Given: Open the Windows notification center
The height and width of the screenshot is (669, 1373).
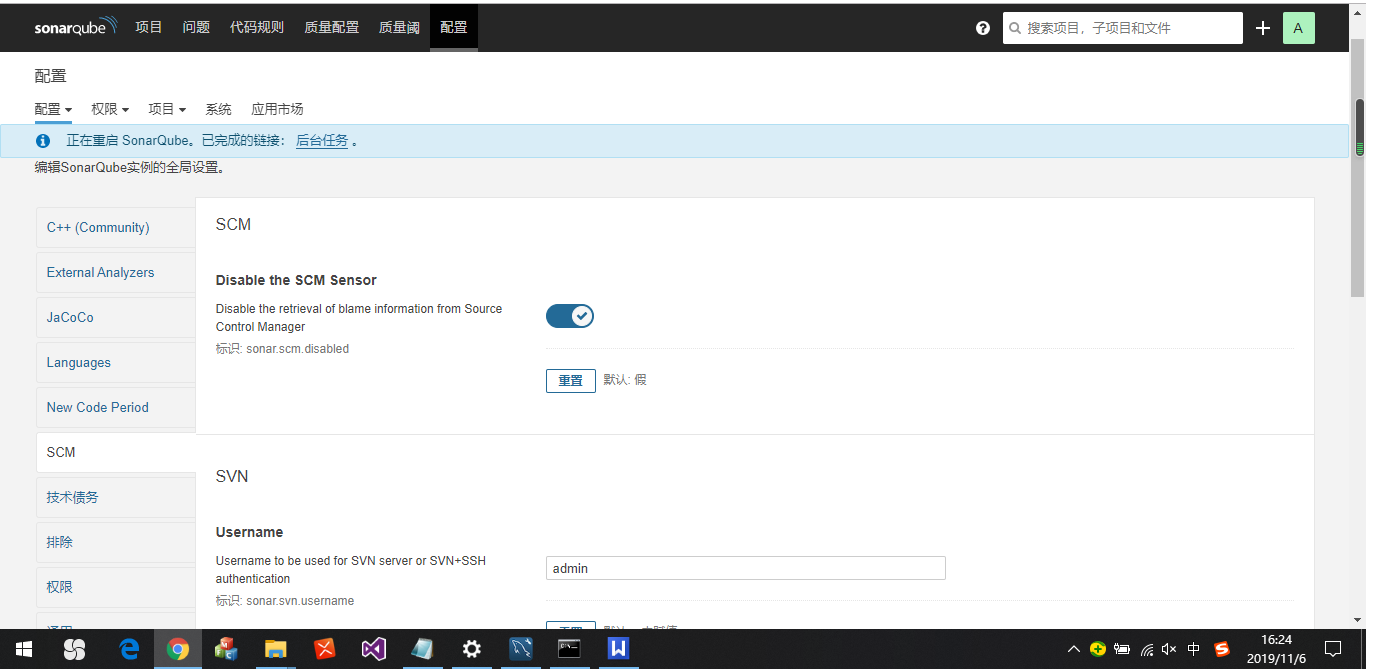Looking at the screenshot, I should (1332, 649).
